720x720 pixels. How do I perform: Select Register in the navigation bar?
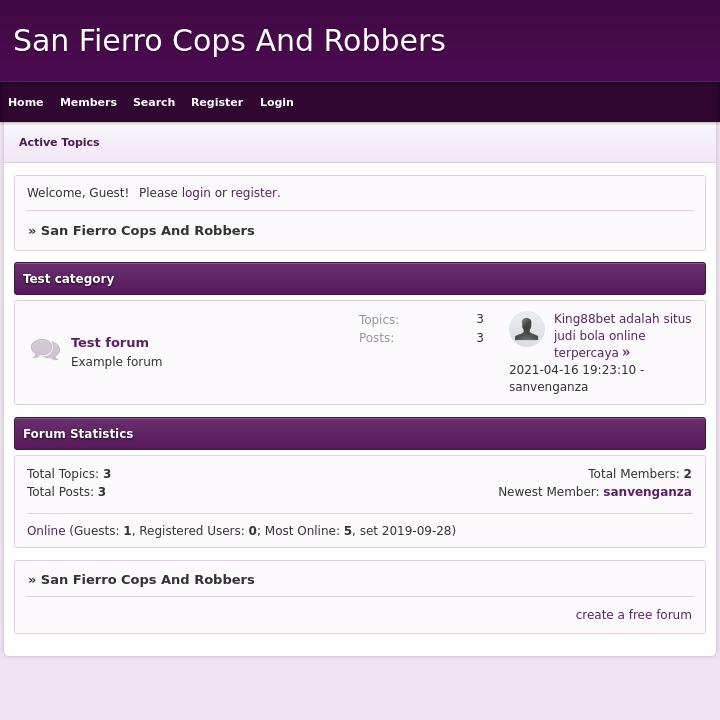point(217,102)
